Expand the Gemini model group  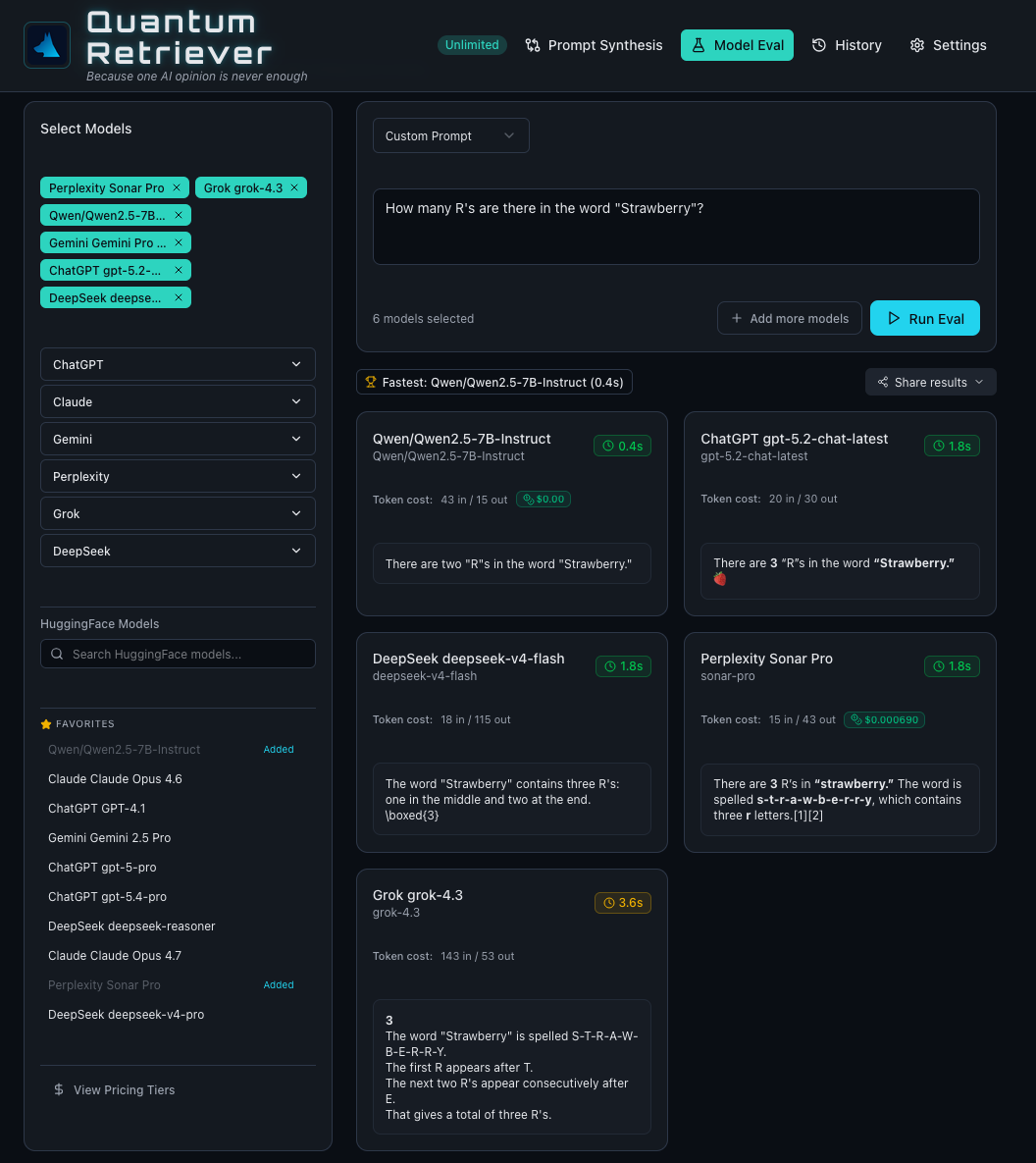[x=178, y=439]
